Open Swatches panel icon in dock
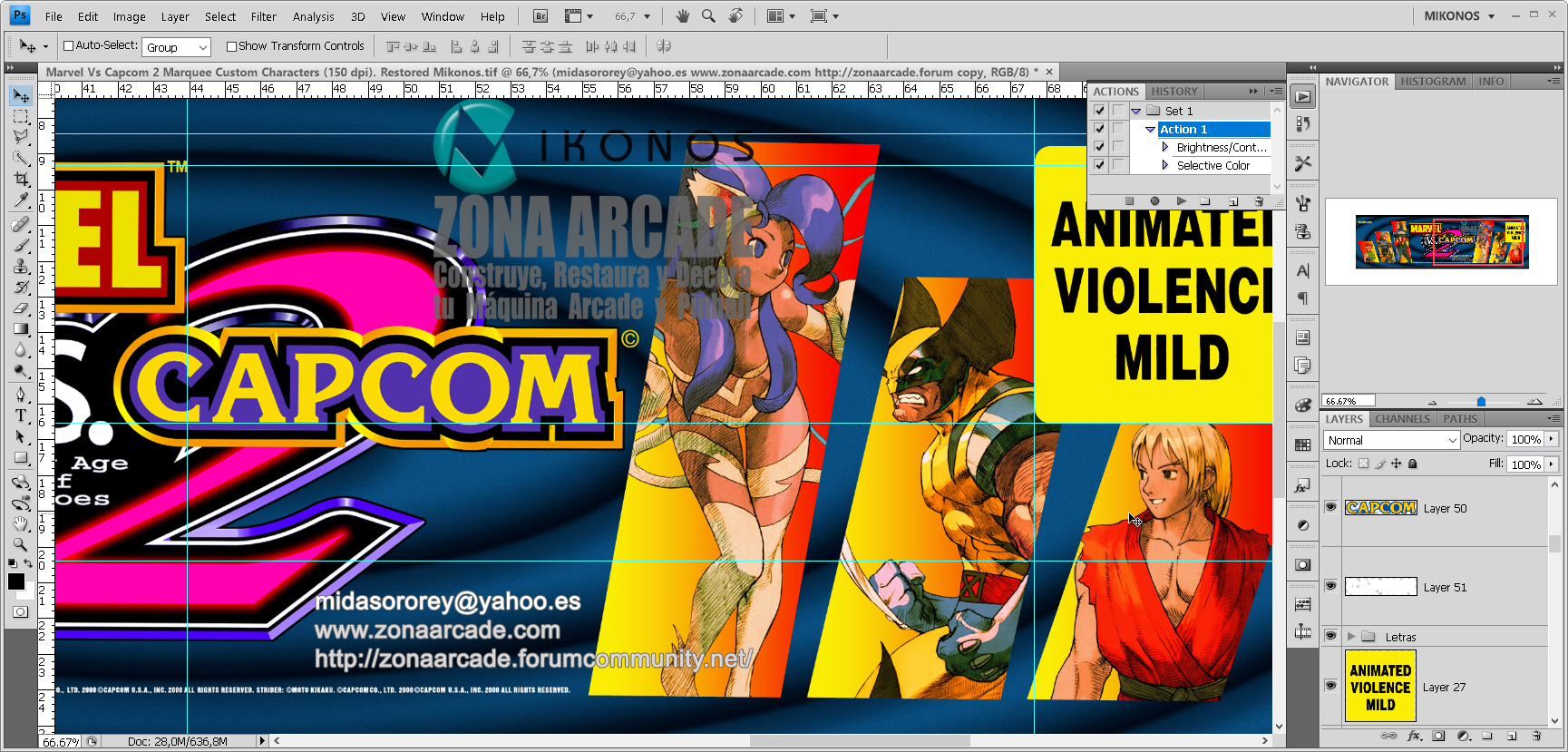This screenshot has width=1568, height=752. coord(1303,444)
